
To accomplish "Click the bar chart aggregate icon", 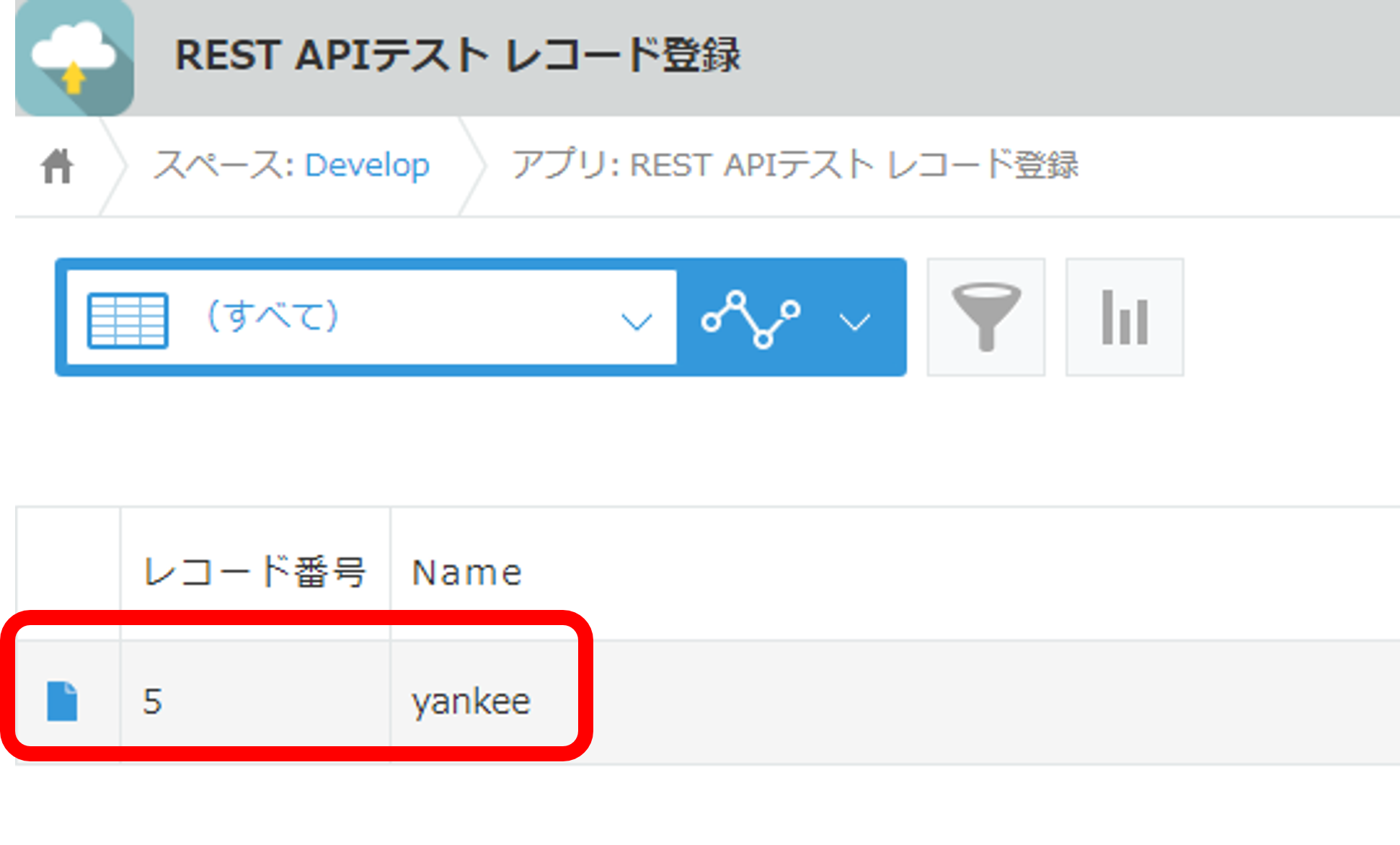I will (1124, 317).
